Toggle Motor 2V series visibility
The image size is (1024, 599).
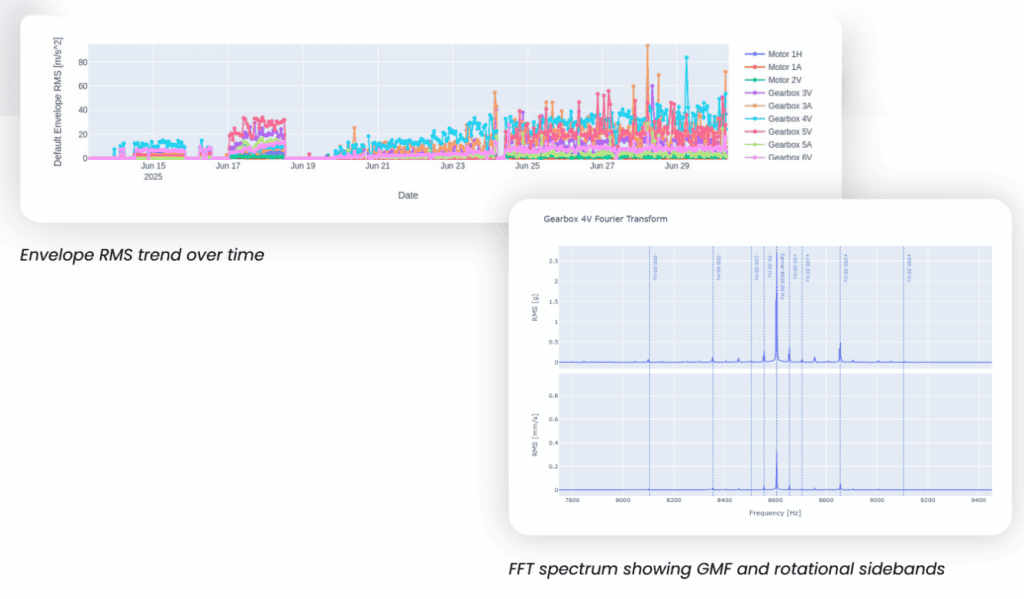click(x=790, y=79)
